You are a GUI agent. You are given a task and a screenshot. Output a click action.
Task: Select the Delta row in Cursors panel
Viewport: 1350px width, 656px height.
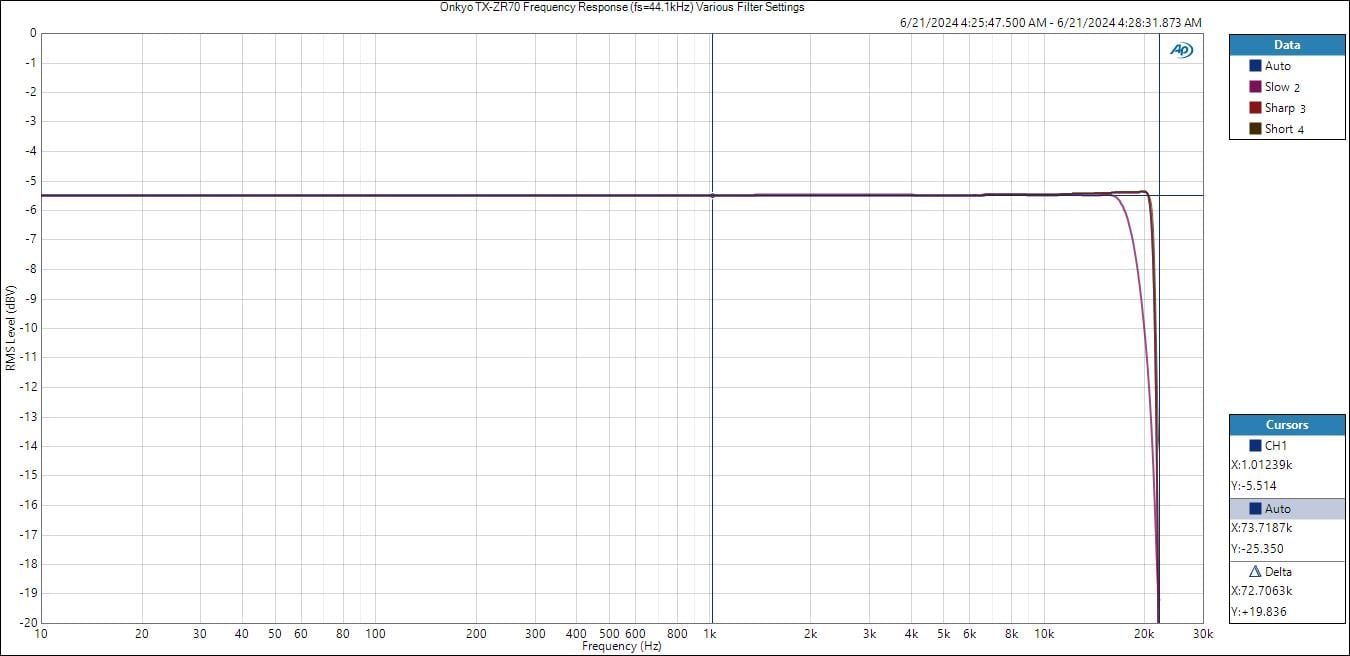click(1287, 572)
